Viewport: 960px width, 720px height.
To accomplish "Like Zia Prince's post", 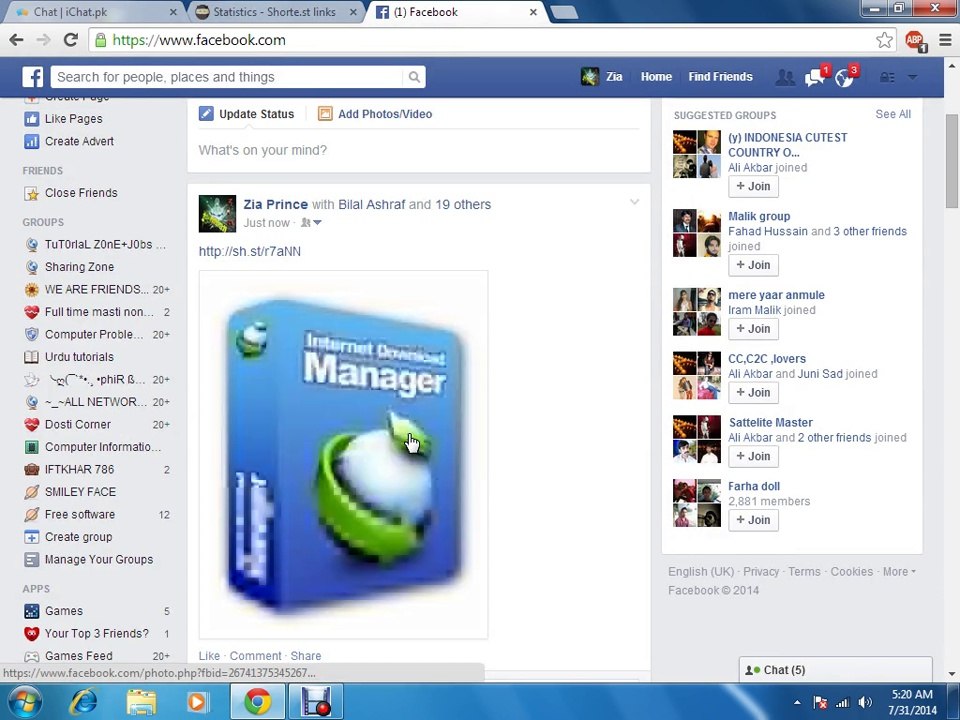I will click(209, 656).
